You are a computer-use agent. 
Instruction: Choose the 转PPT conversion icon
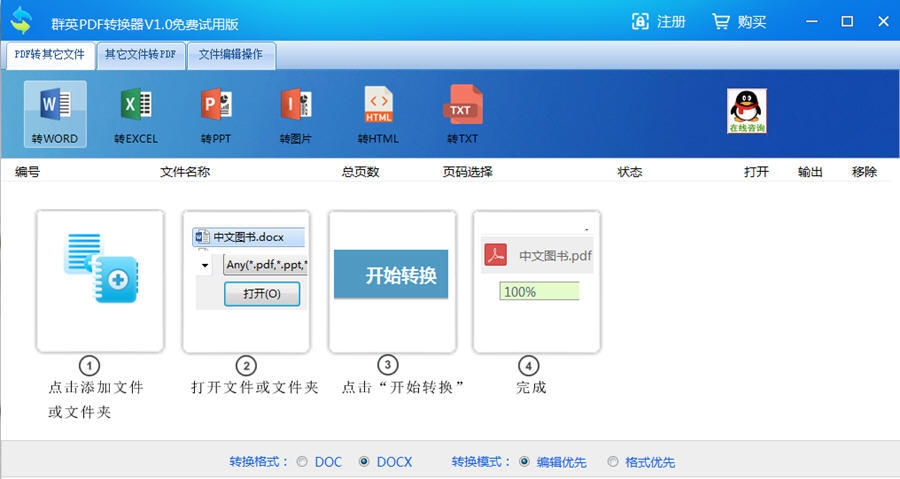[x=216, y=114]
